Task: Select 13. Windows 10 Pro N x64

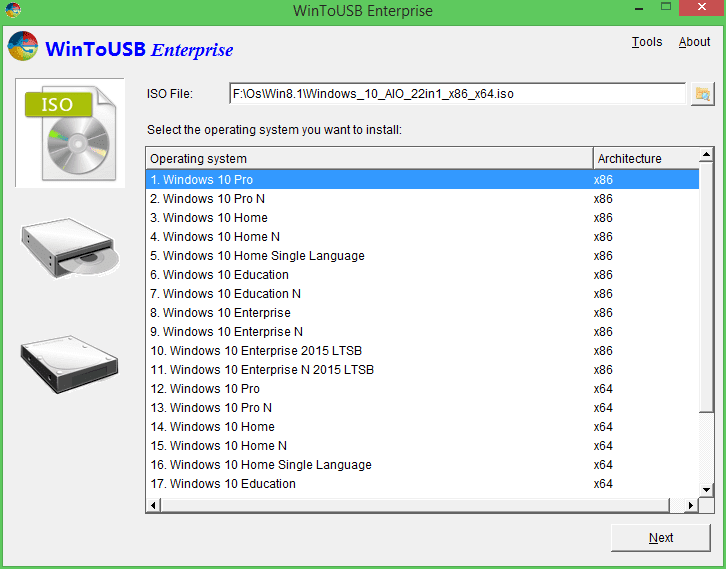Action: click(x=422, y=407)
